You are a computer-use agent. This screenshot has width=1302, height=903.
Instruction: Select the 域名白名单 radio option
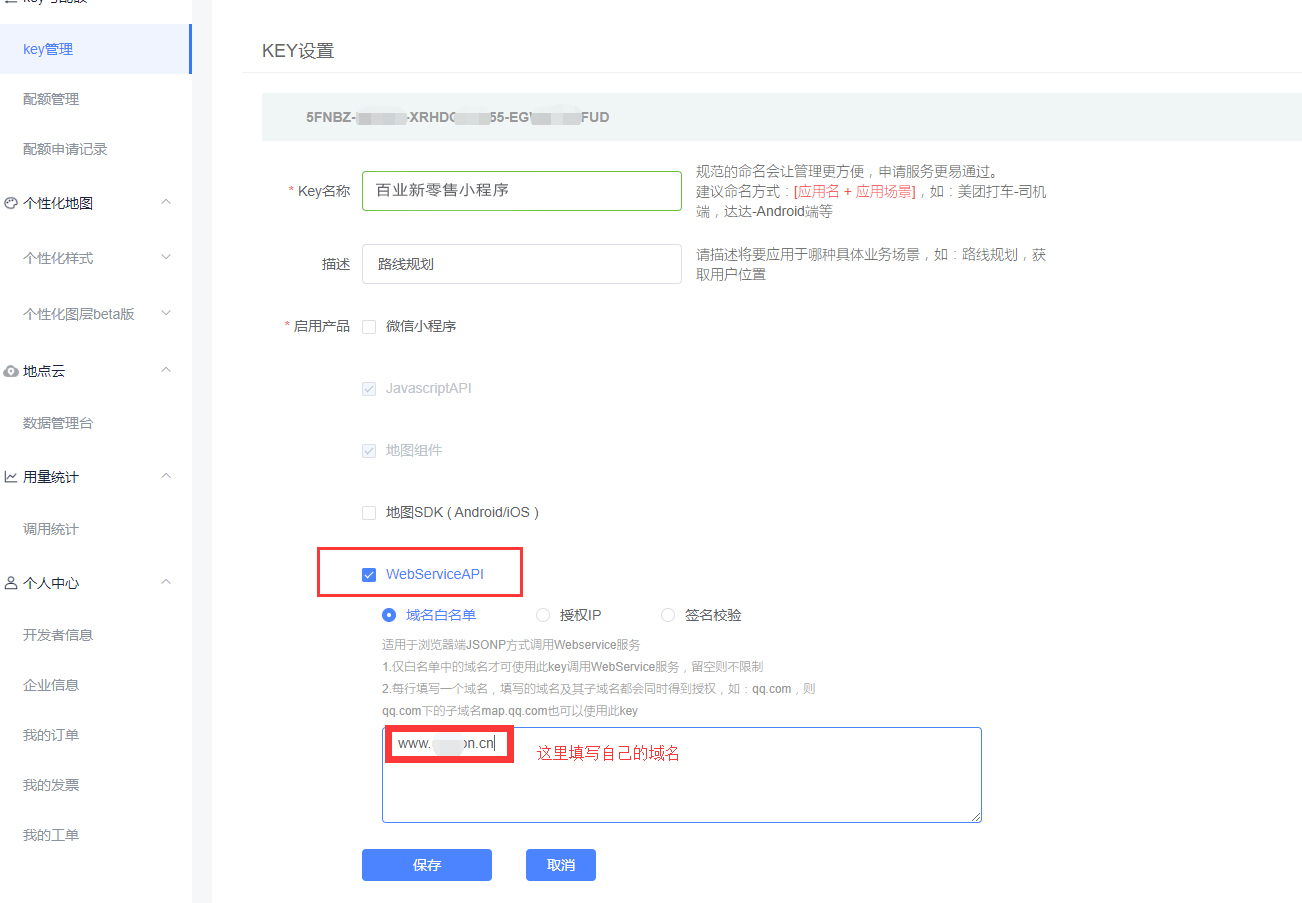pyautogui.click(x=389, y=615)
